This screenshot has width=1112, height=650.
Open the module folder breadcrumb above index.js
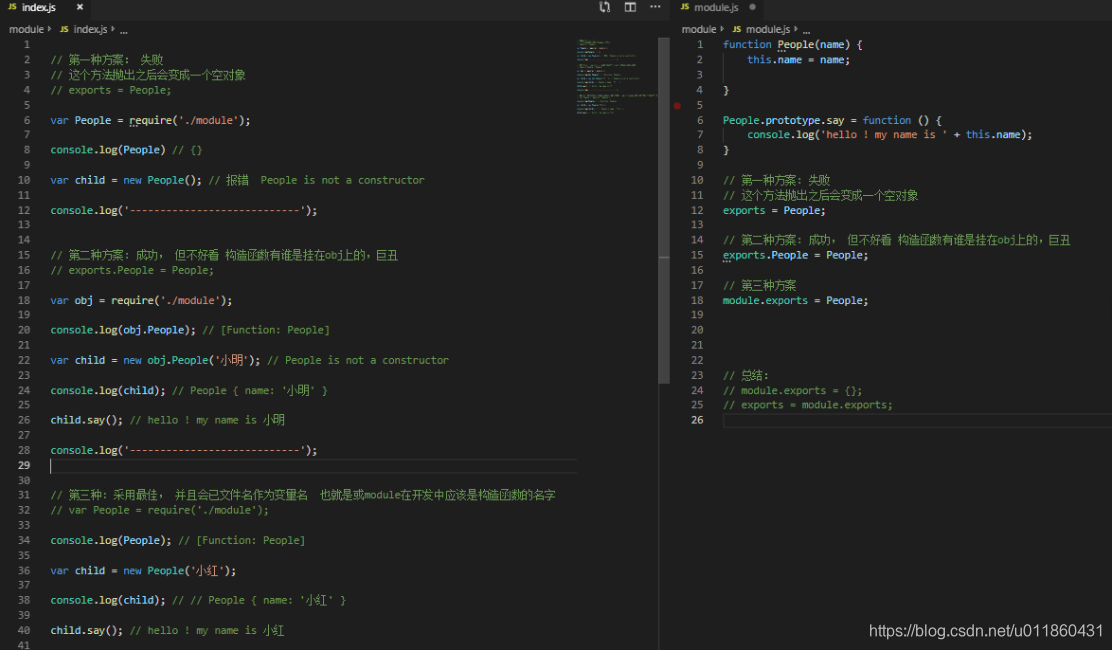26,29
